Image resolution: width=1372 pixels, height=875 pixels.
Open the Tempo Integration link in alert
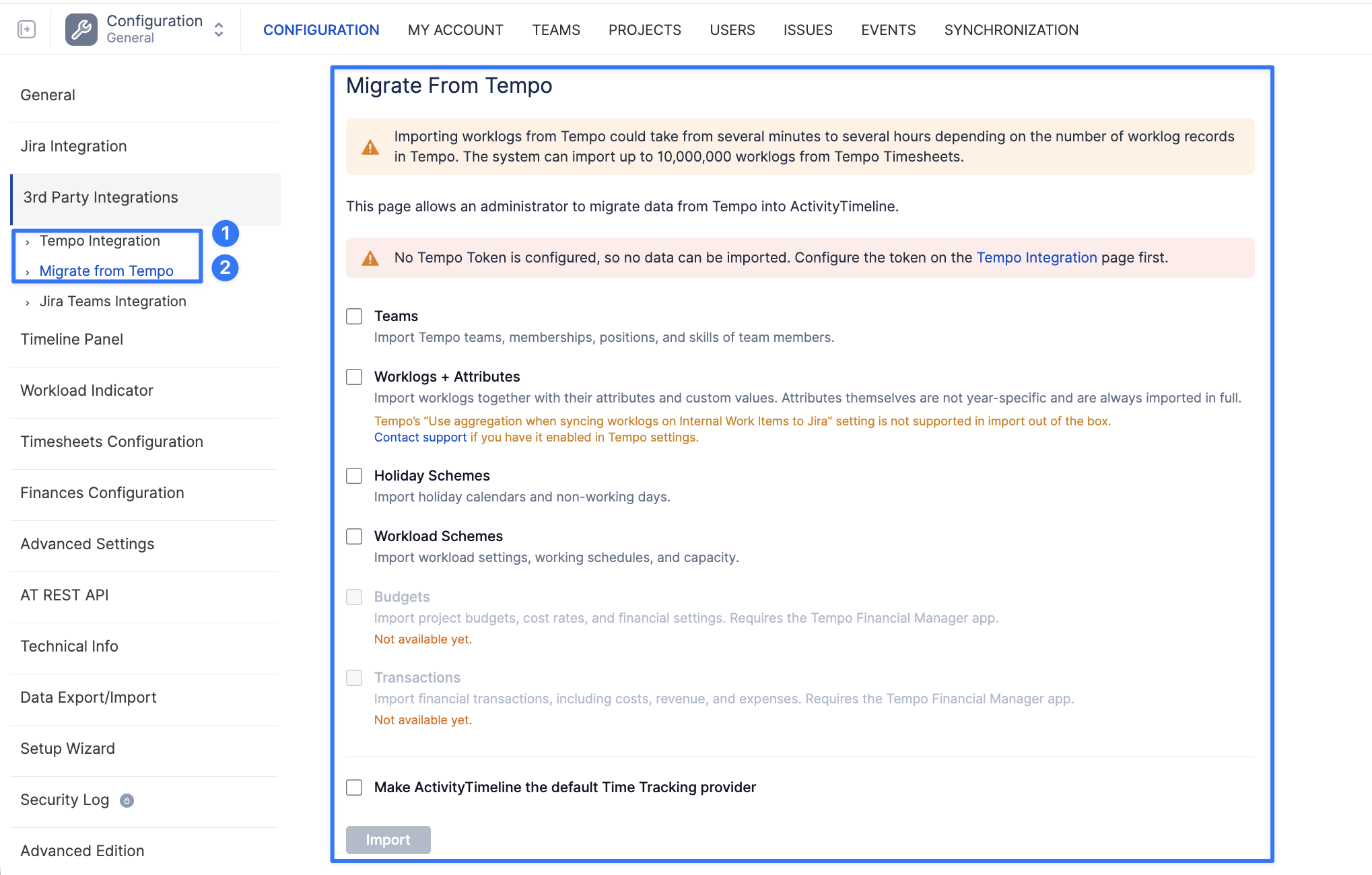point(1036,258)
